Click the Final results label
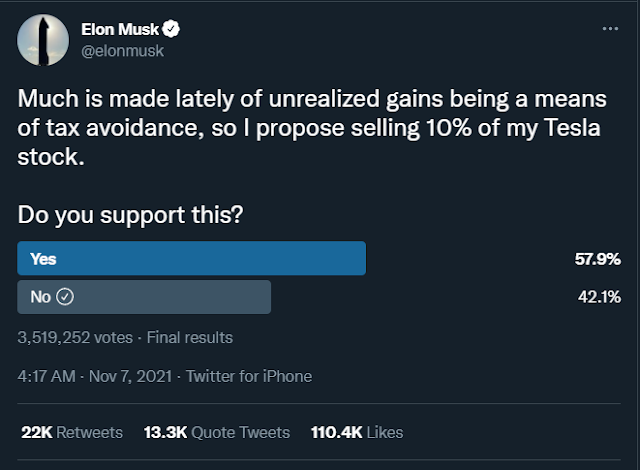The width and height of the screenshot is (640, 470). click(190, 338)
